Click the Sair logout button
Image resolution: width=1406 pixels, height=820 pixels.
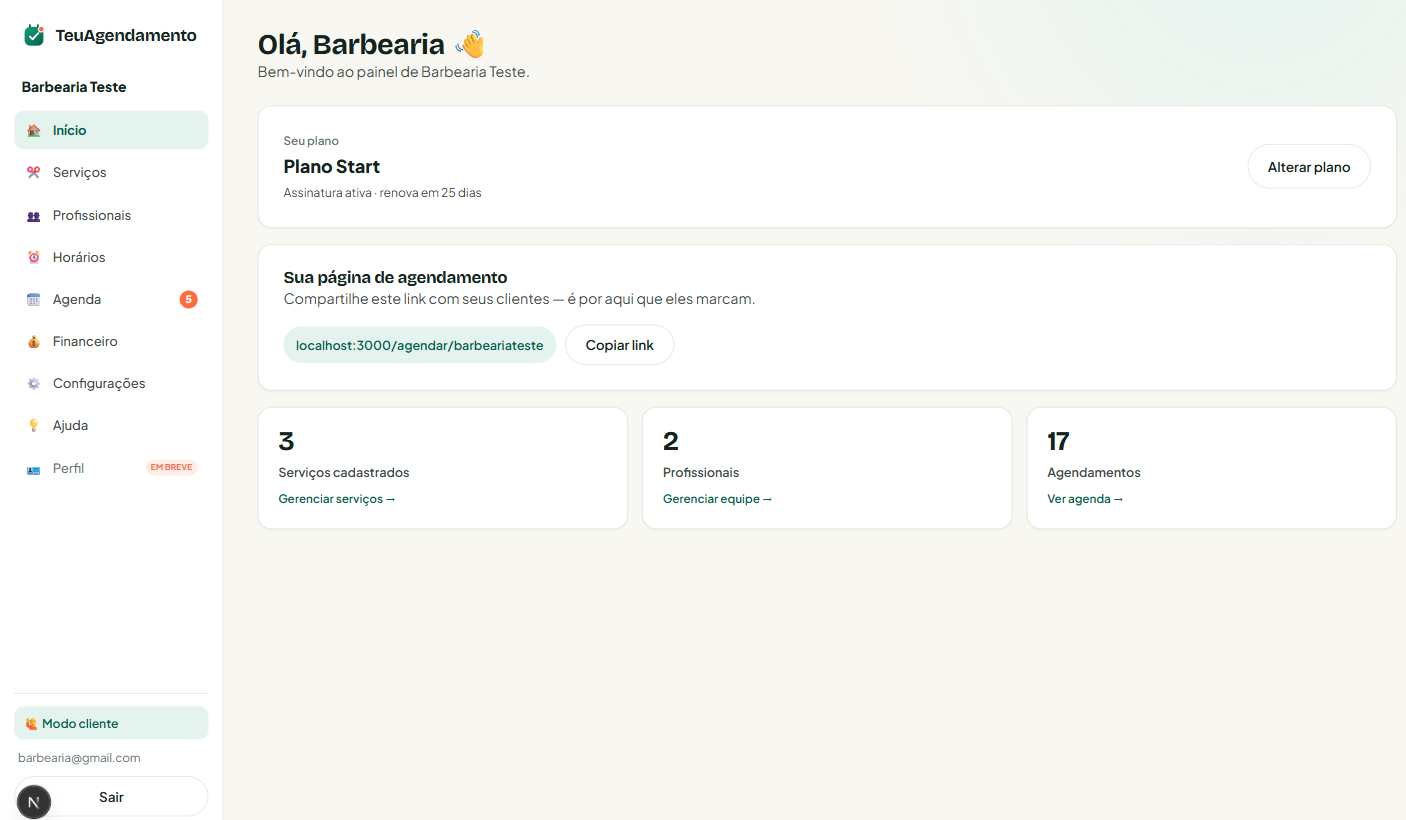coord(111,797)
